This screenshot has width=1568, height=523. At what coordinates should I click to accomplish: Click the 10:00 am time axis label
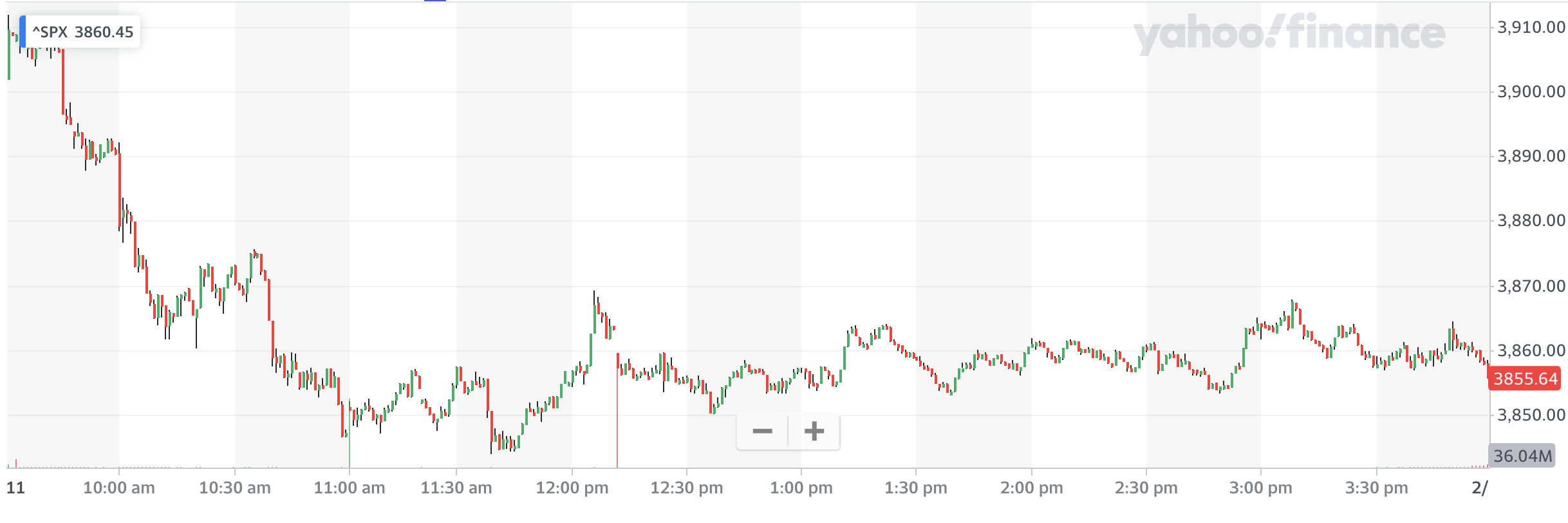pyautogui.click(x=119, y=488)
